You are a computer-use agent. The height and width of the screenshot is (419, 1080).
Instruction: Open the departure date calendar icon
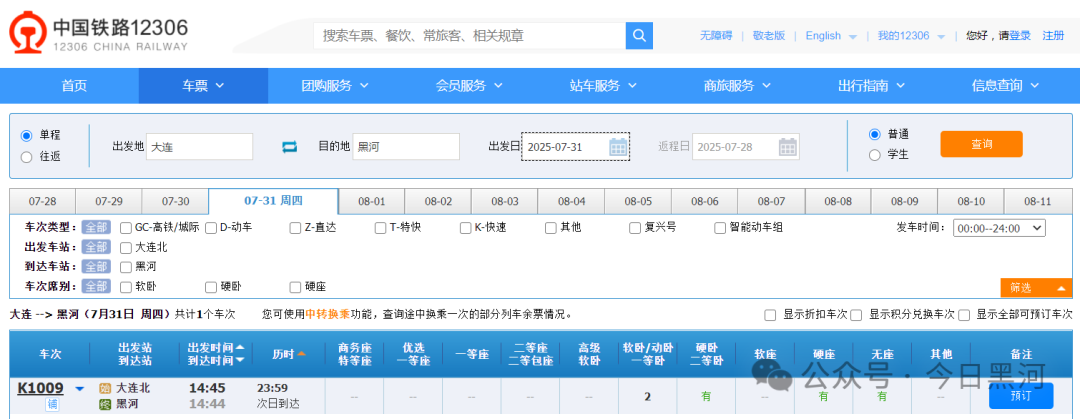619,147
